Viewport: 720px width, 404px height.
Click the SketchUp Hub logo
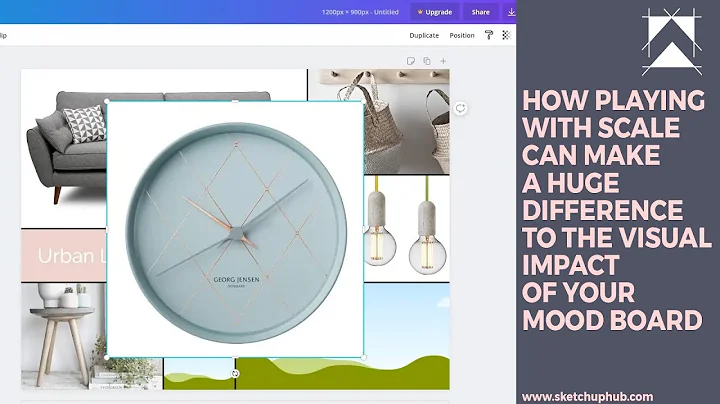(x=671, y=42)
